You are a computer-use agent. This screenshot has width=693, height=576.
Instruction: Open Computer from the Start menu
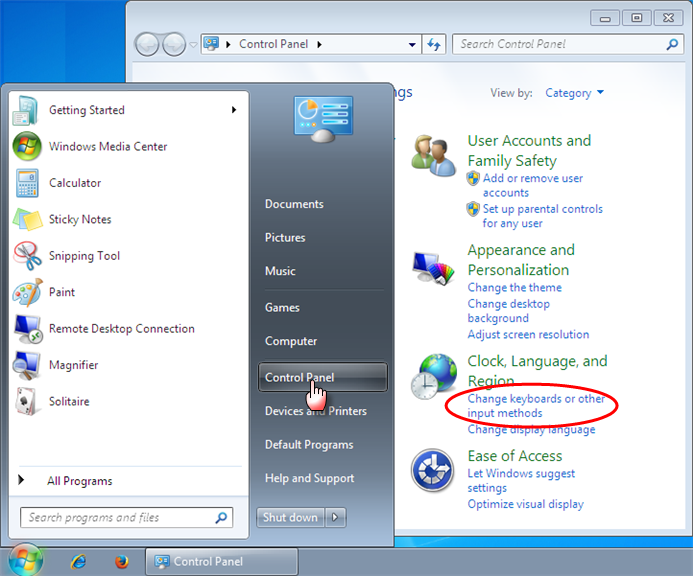coord(291,341)
